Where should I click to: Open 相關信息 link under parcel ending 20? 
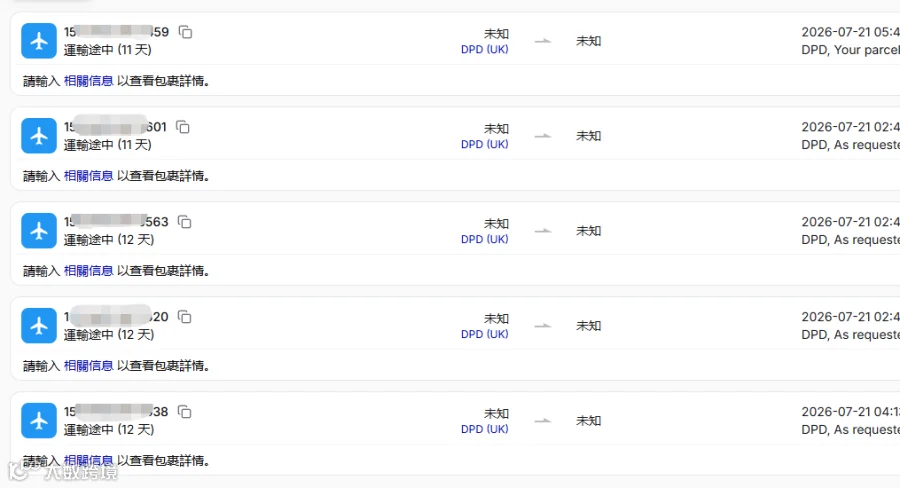pos(88,366)
